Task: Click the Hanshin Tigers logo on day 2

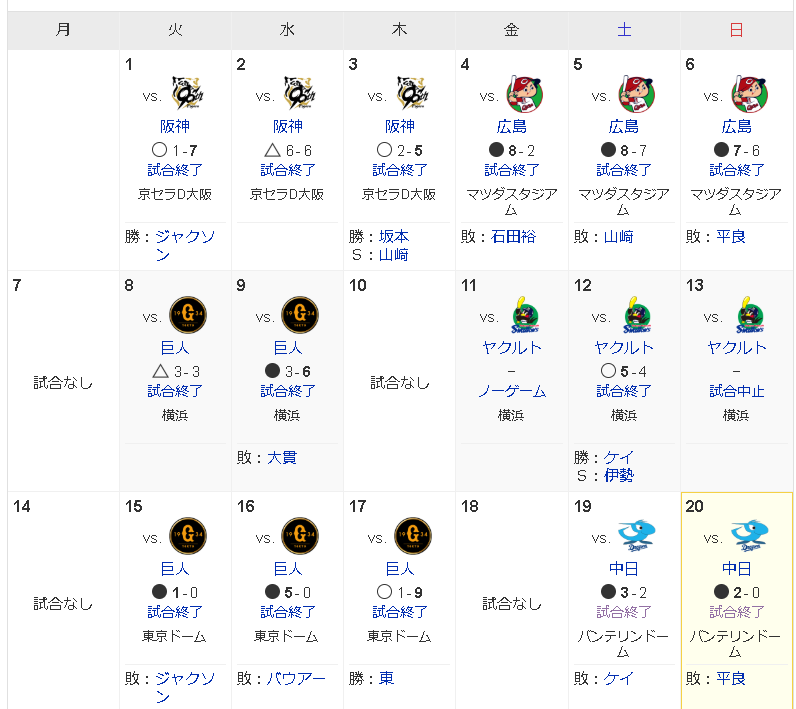Action: point(300,93)
